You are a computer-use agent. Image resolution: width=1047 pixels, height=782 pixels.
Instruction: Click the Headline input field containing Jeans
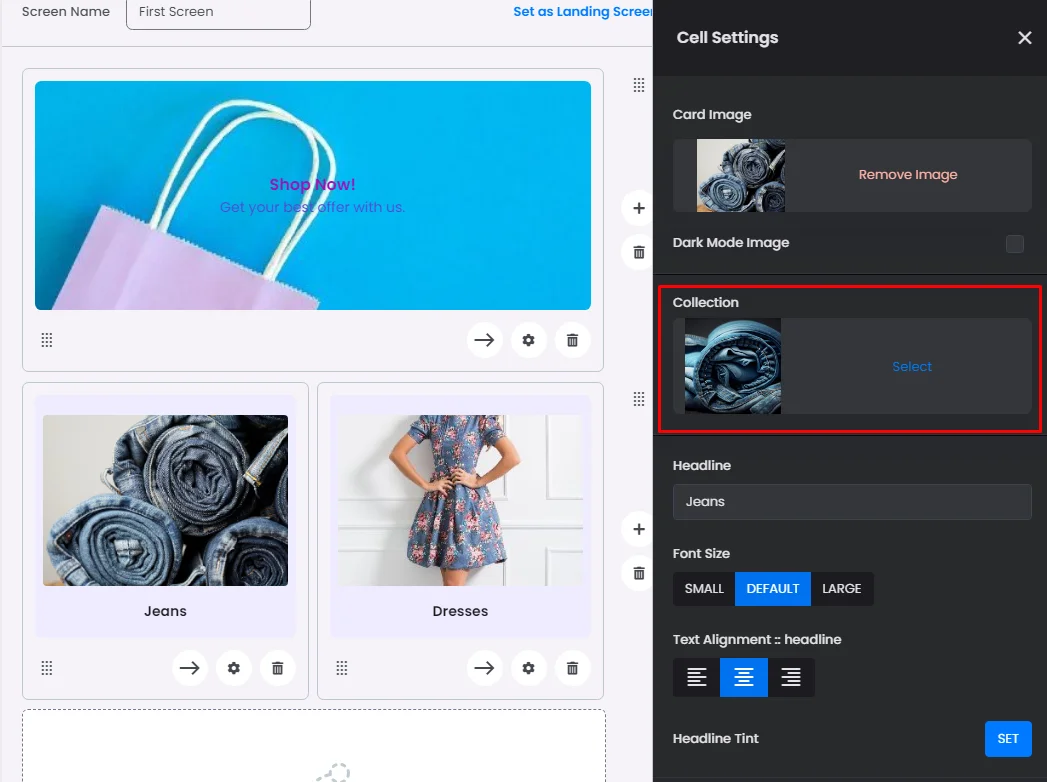point(852,502)
